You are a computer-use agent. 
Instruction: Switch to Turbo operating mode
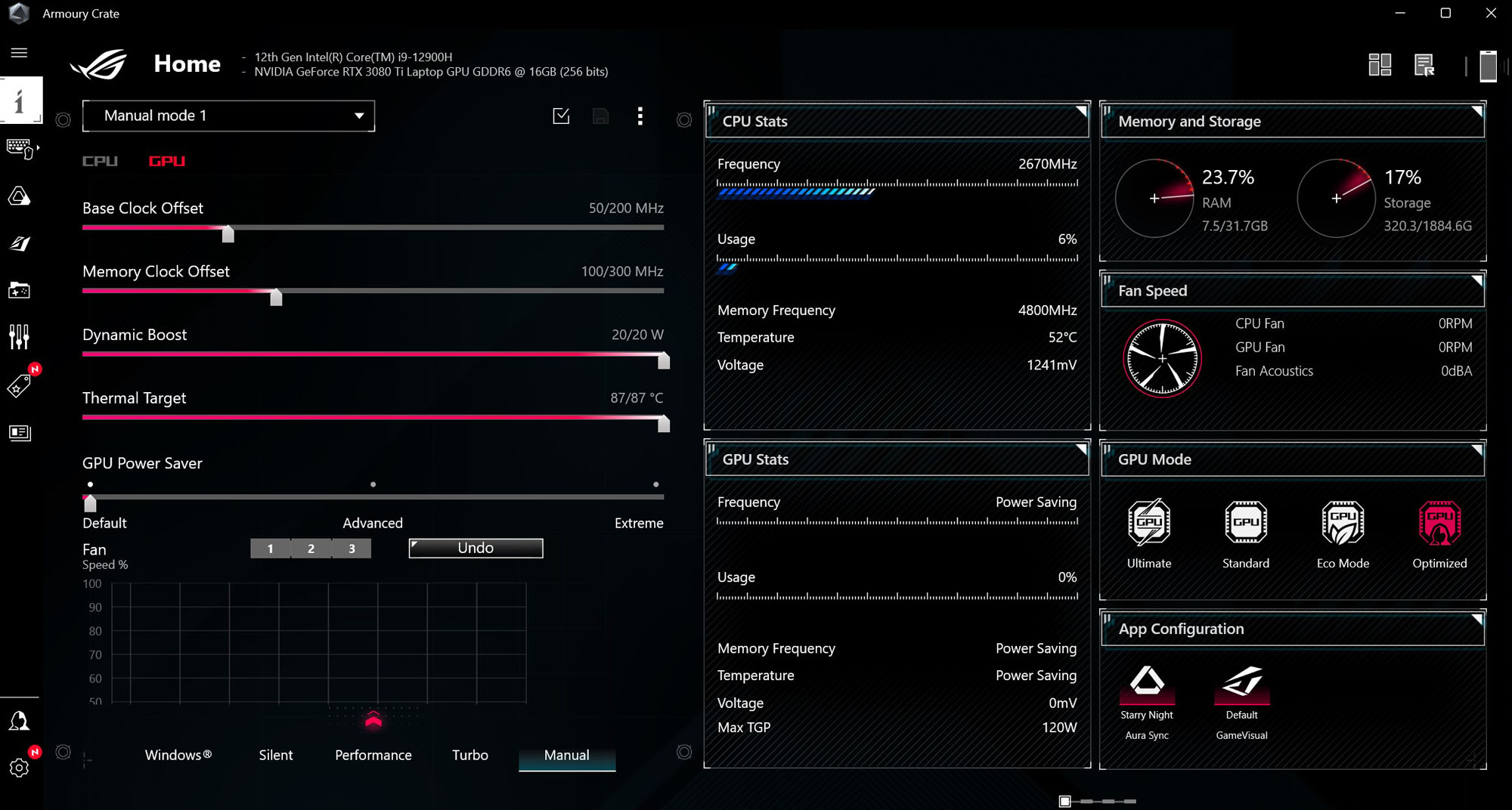tap(469, 755)
